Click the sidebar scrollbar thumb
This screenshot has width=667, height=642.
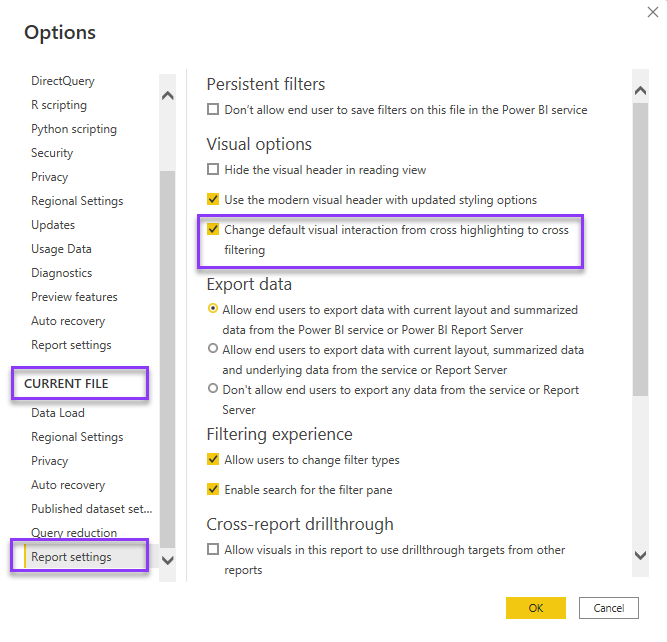pos(168,359)
